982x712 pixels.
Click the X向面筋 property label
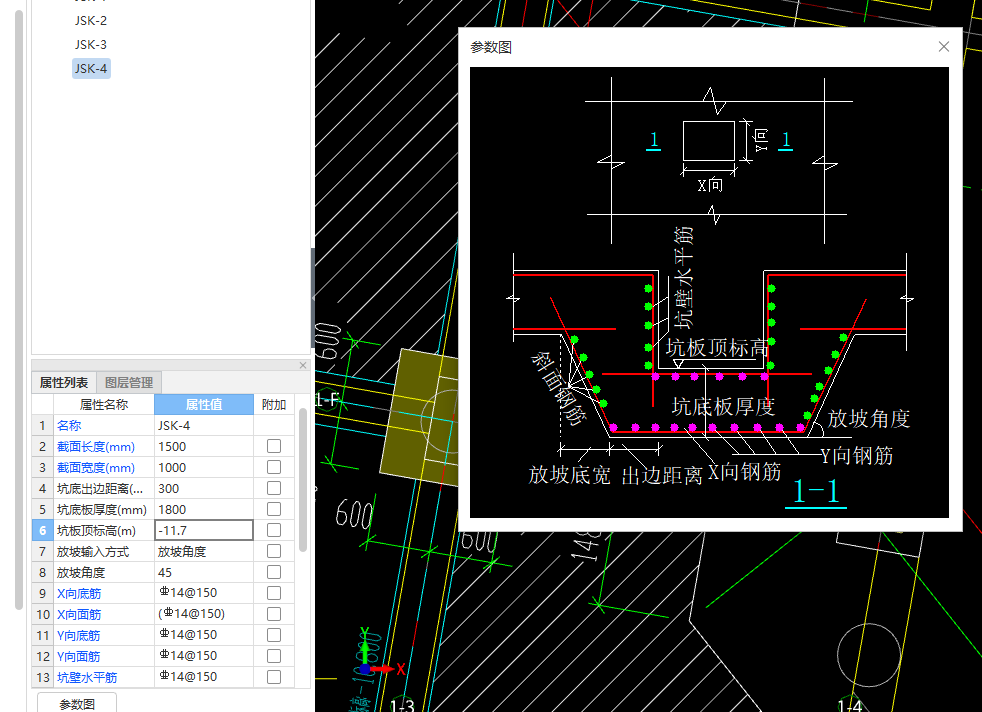[79, 614]
